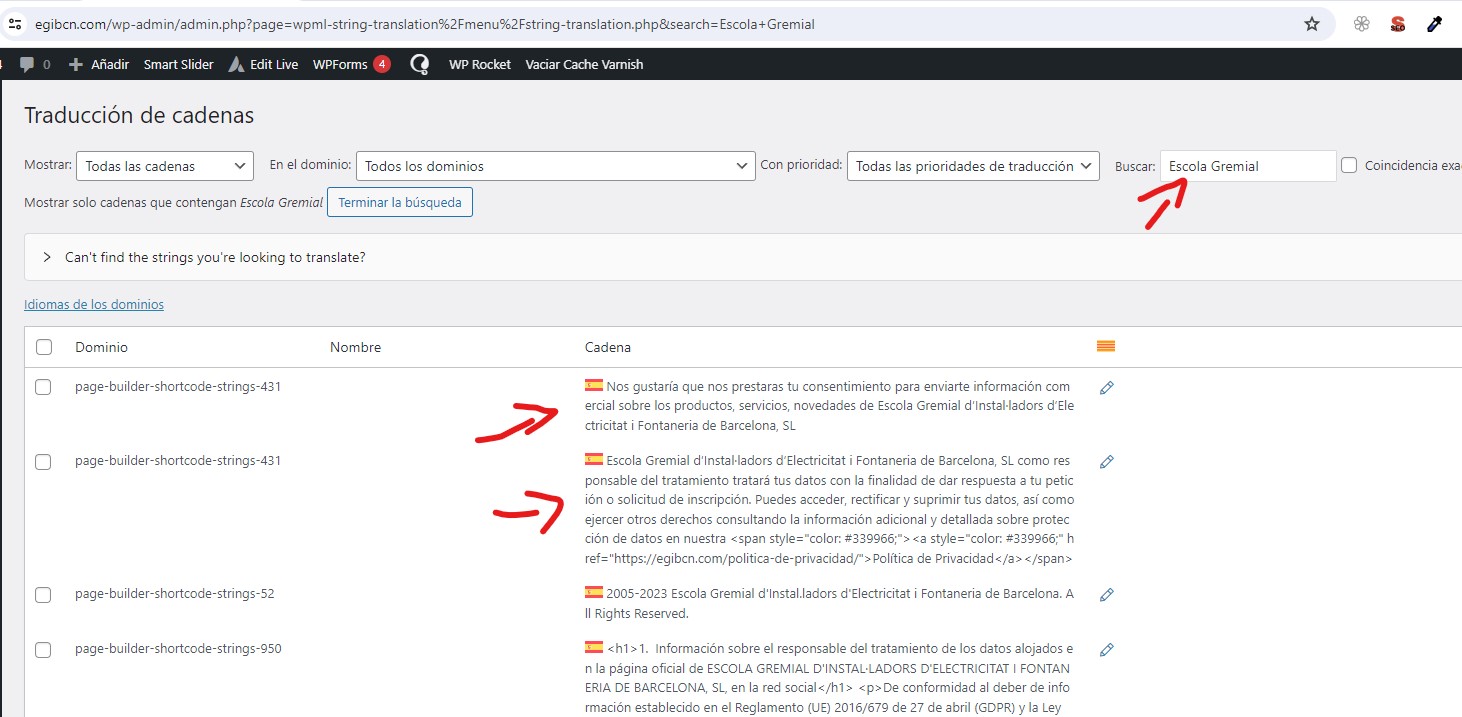Activate the eyedropper color picker extension
This screenshot has height=717, width=1462.
click(x=1434, y=24)
